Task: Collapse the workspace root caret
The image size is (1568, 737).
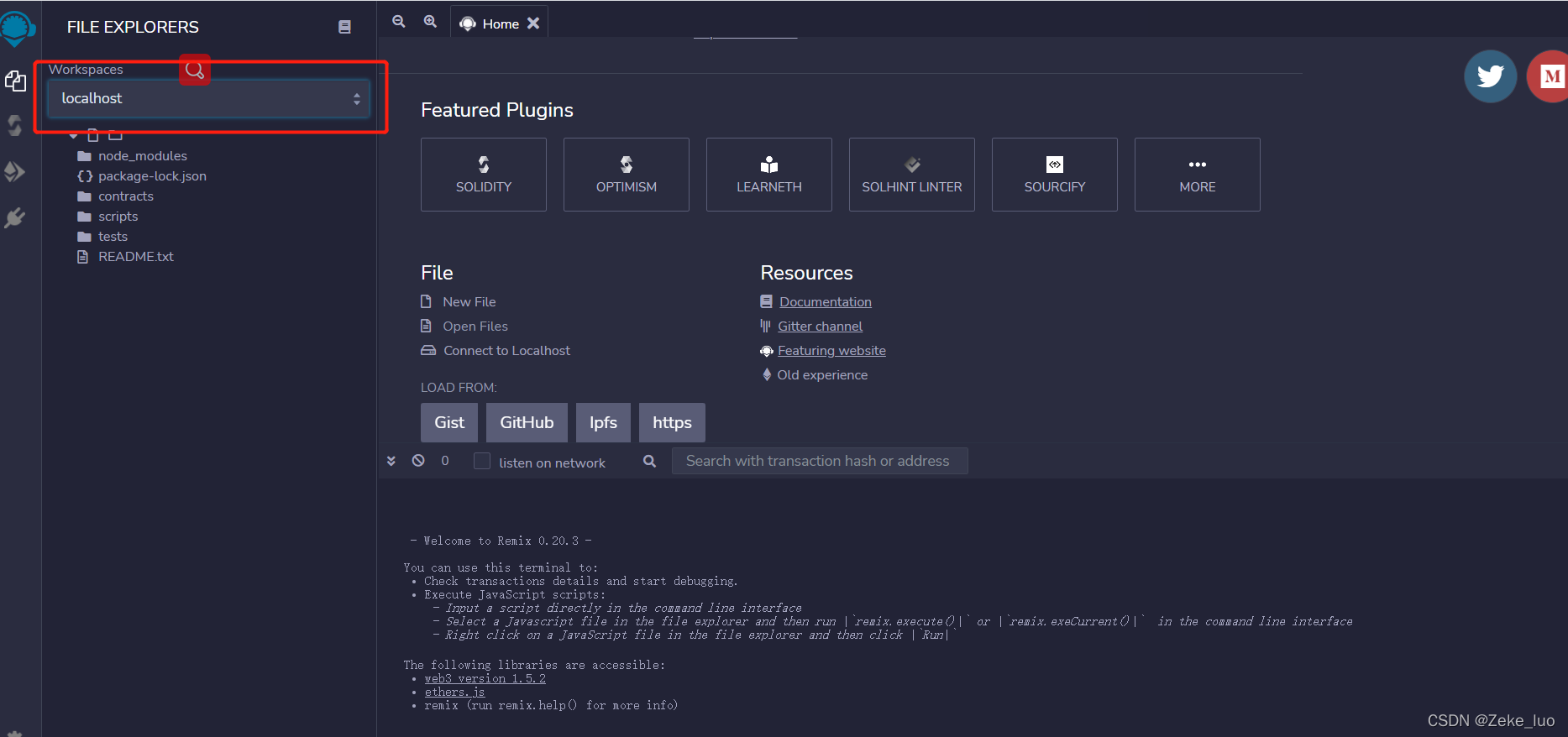Action: point(74,135)
